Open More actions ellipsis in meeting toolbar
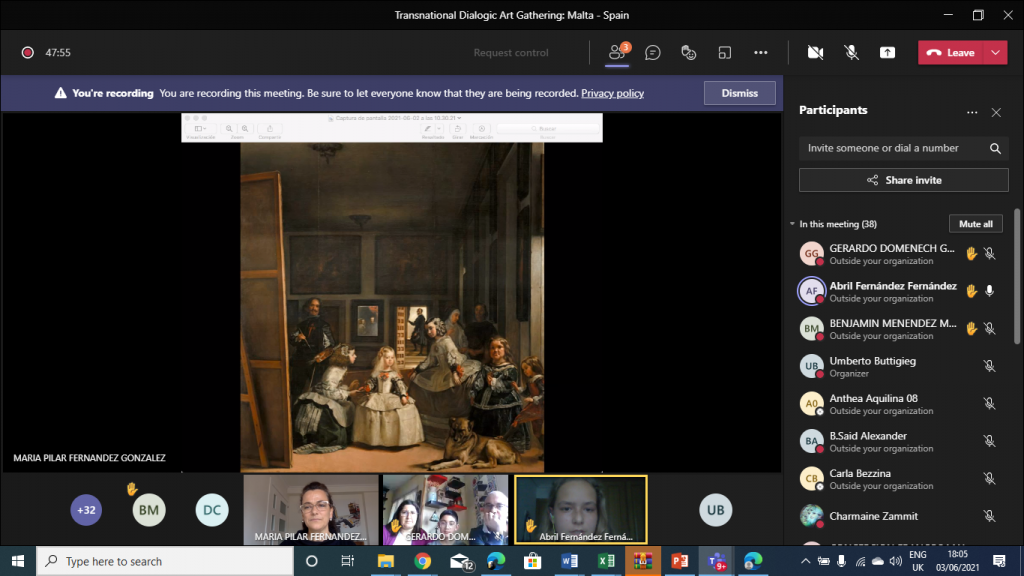 (x=761, y=53)
